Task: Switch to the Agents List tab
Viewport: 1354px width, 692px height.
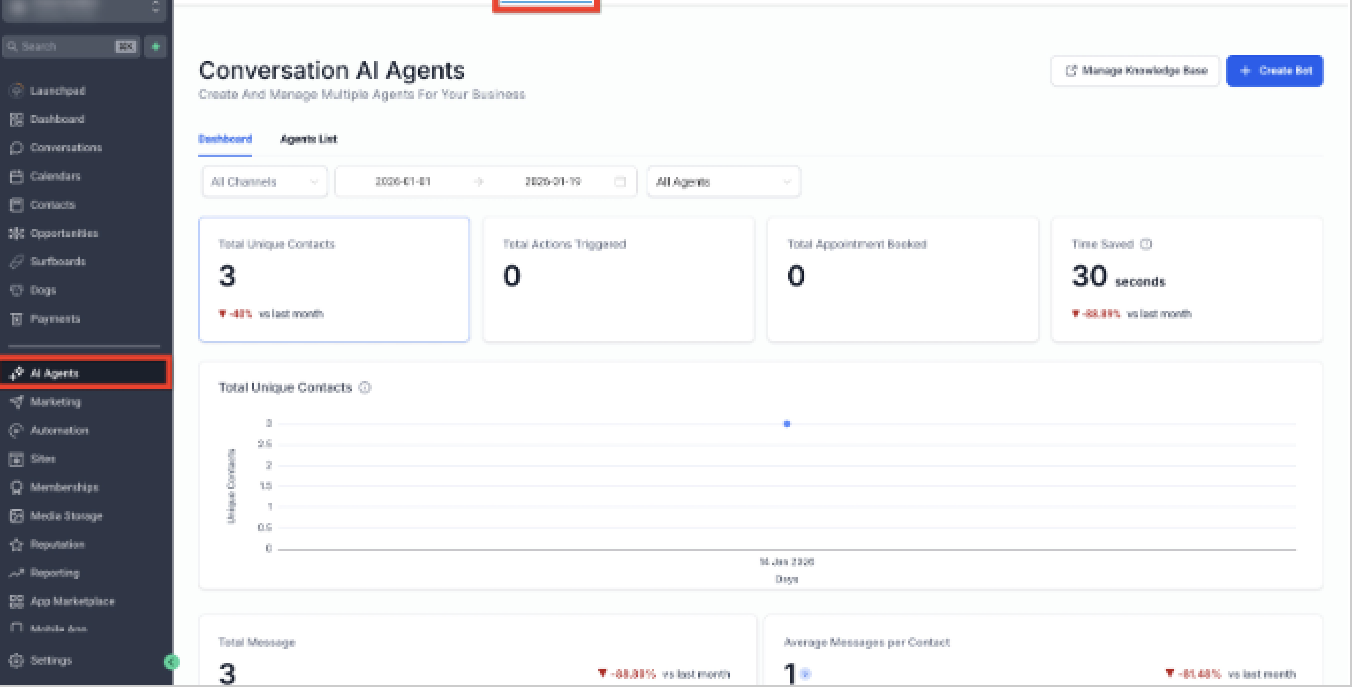Action: pos(308,139)
